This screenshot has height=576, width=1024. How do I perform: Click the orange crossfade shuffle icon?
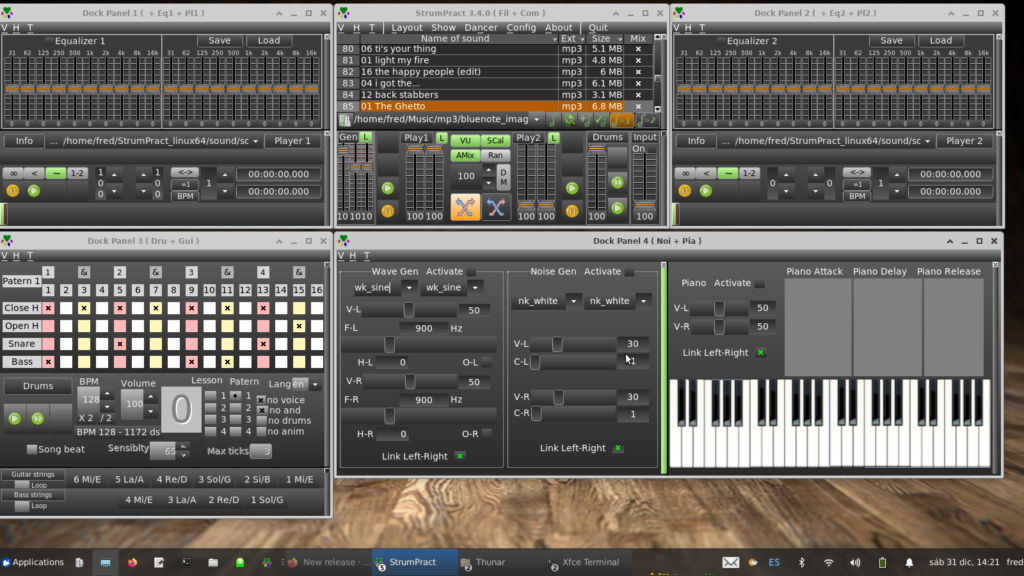(464, 207)
